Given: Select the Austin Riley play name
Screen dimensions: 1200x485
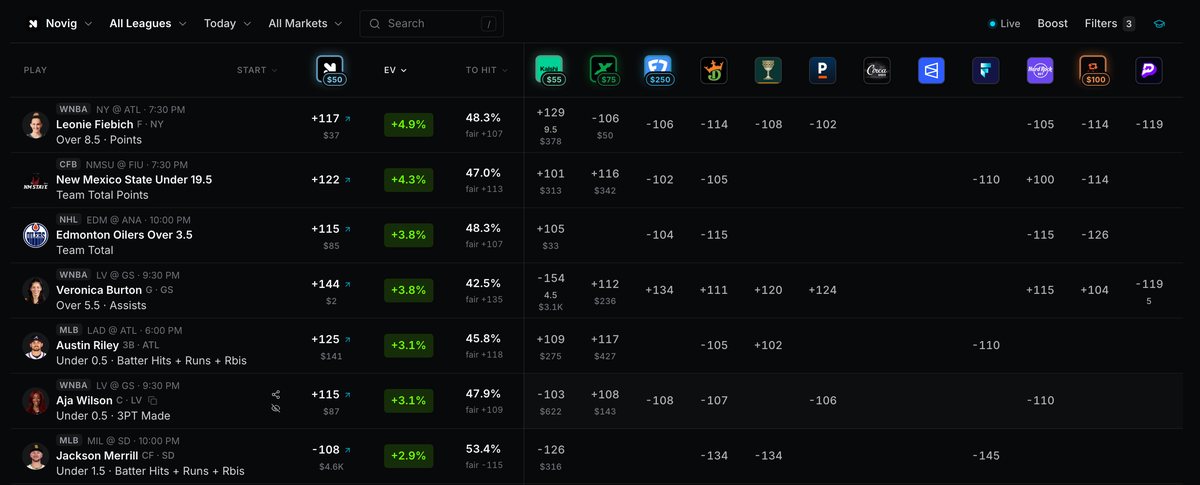Looking at the screenshot, I should coord(86,345).
